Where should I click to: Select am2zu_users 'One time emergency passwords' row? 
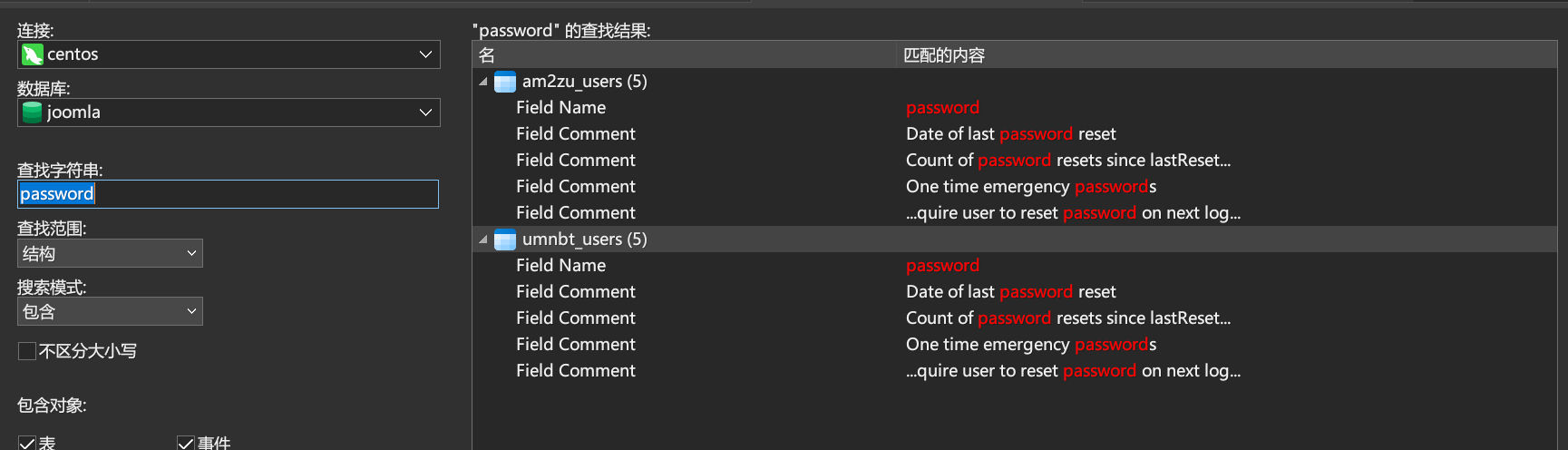pos(1015,187)
